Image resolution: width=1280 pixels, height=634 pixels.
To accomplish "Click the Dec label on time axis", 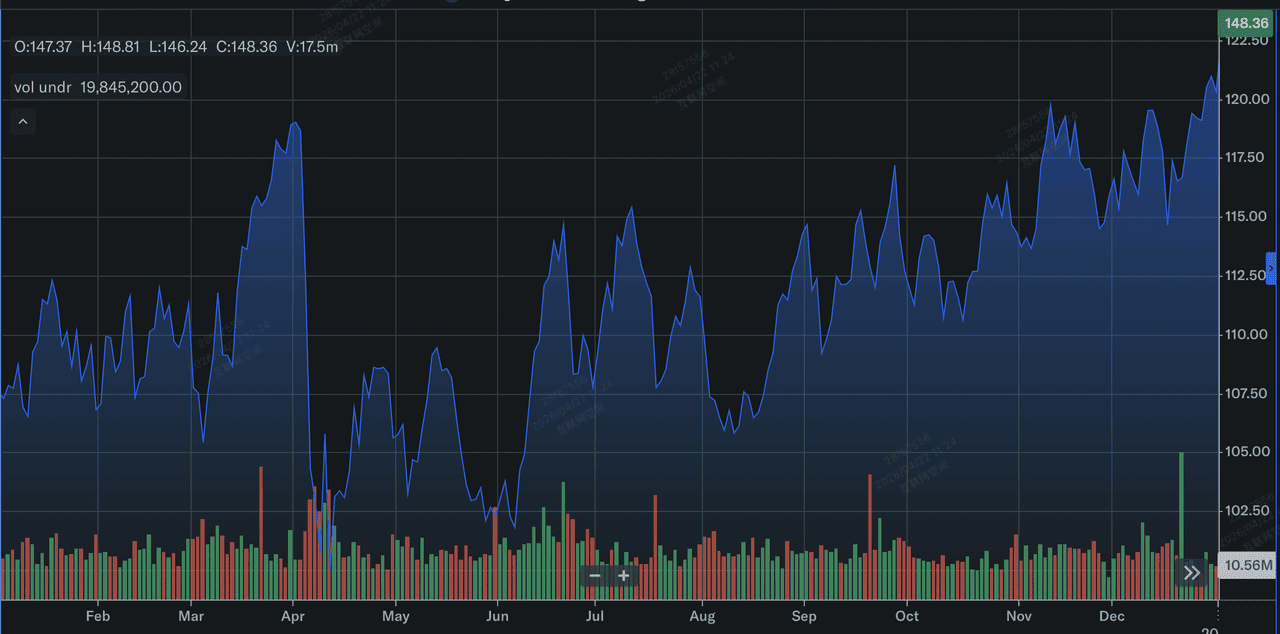I will point(1112,616).
